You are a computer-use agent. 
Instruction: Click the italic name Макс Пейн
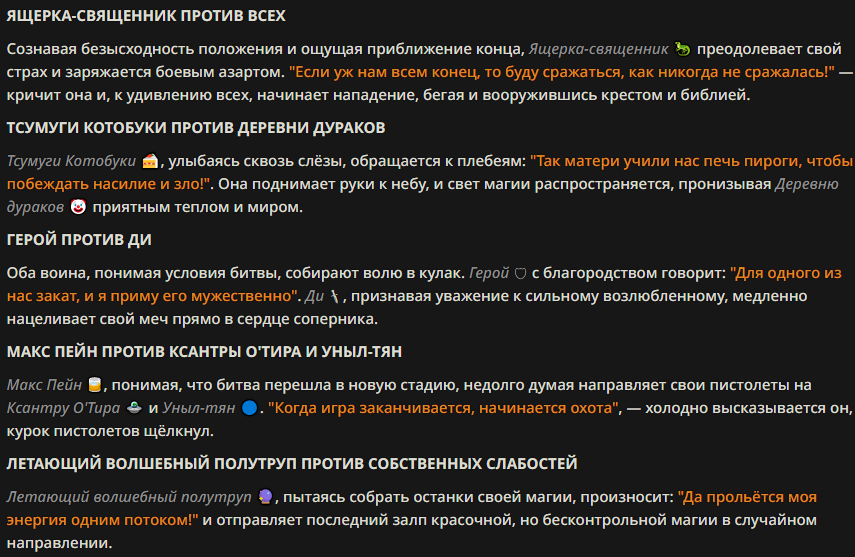click(x=44, y=385)
